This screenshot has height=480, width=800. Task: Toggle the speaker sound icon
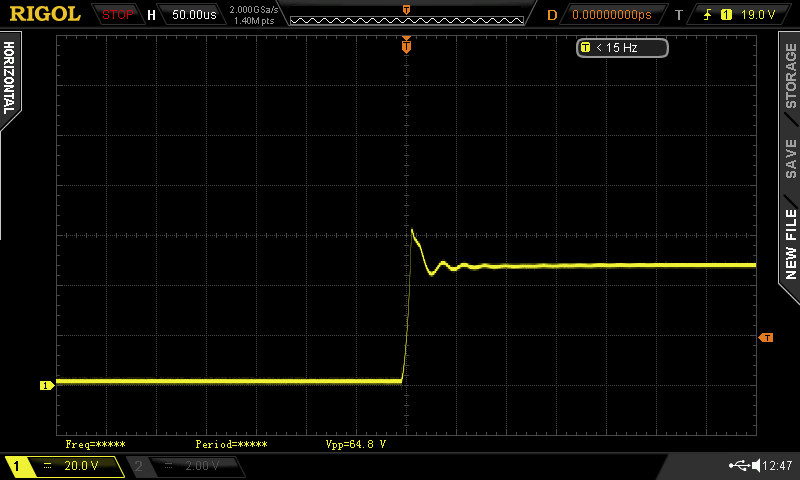coord(756,465)
